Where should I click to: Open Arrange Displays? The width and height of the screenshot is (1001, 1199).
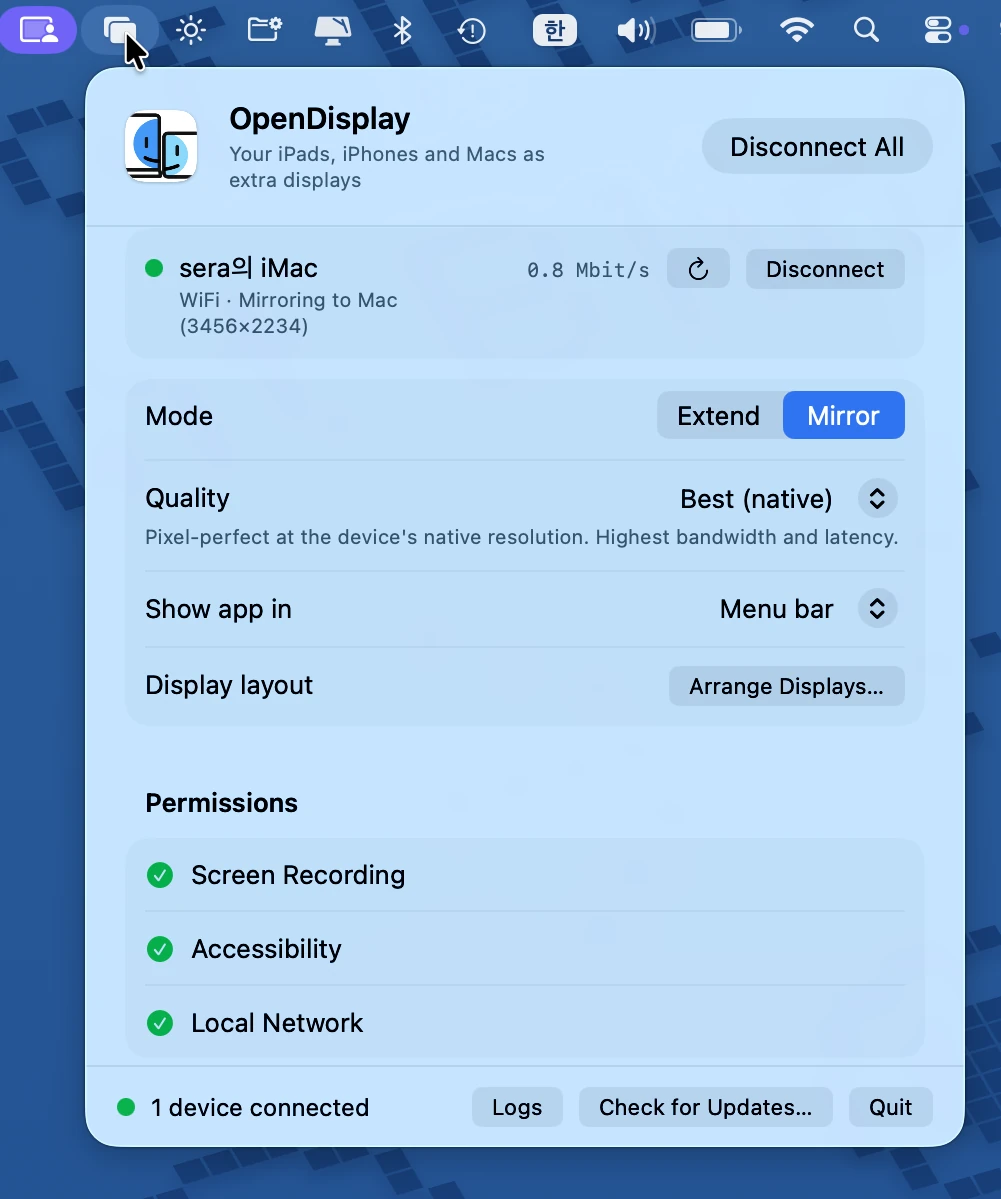(786, 686)
